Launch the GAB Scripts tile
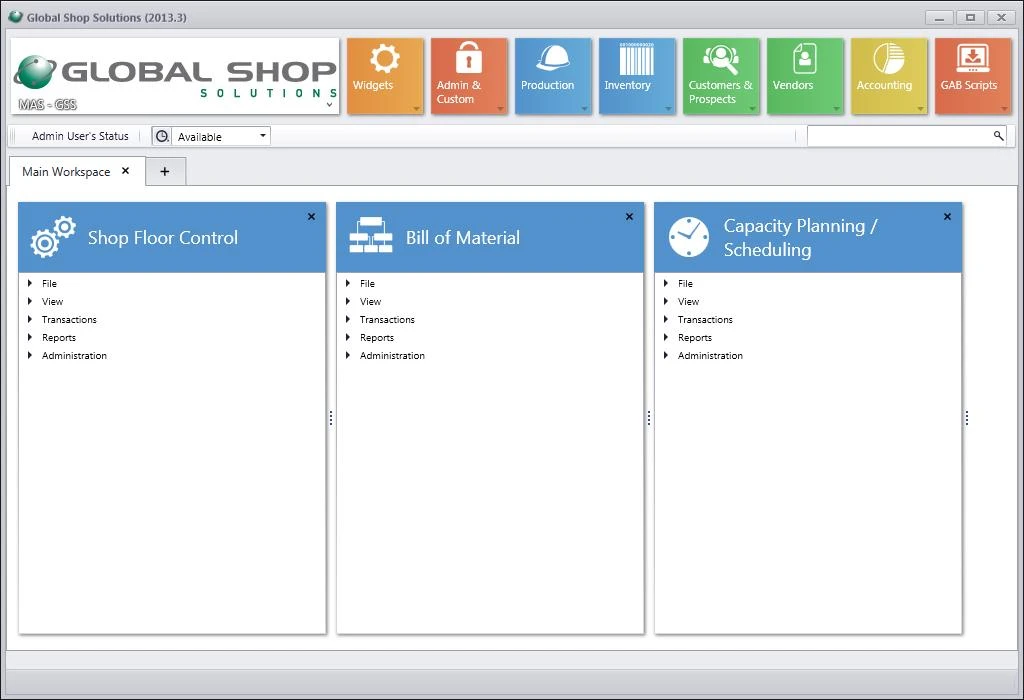The height and width of the screenshot is (700, 1024). (972, 75)
